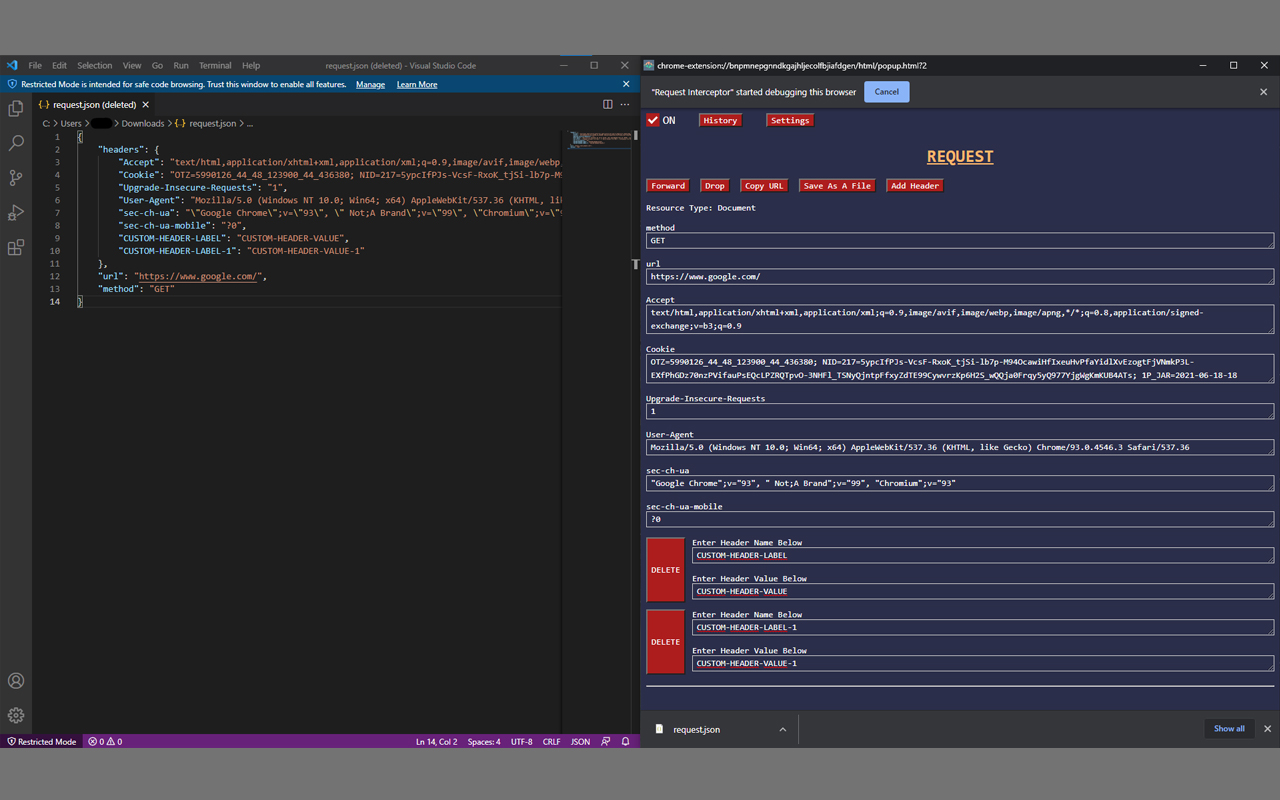The height and width of the screenshot is (800, 1280).
Task: Select the JSON language mode in status bar
Action: [x=580, y=742]
